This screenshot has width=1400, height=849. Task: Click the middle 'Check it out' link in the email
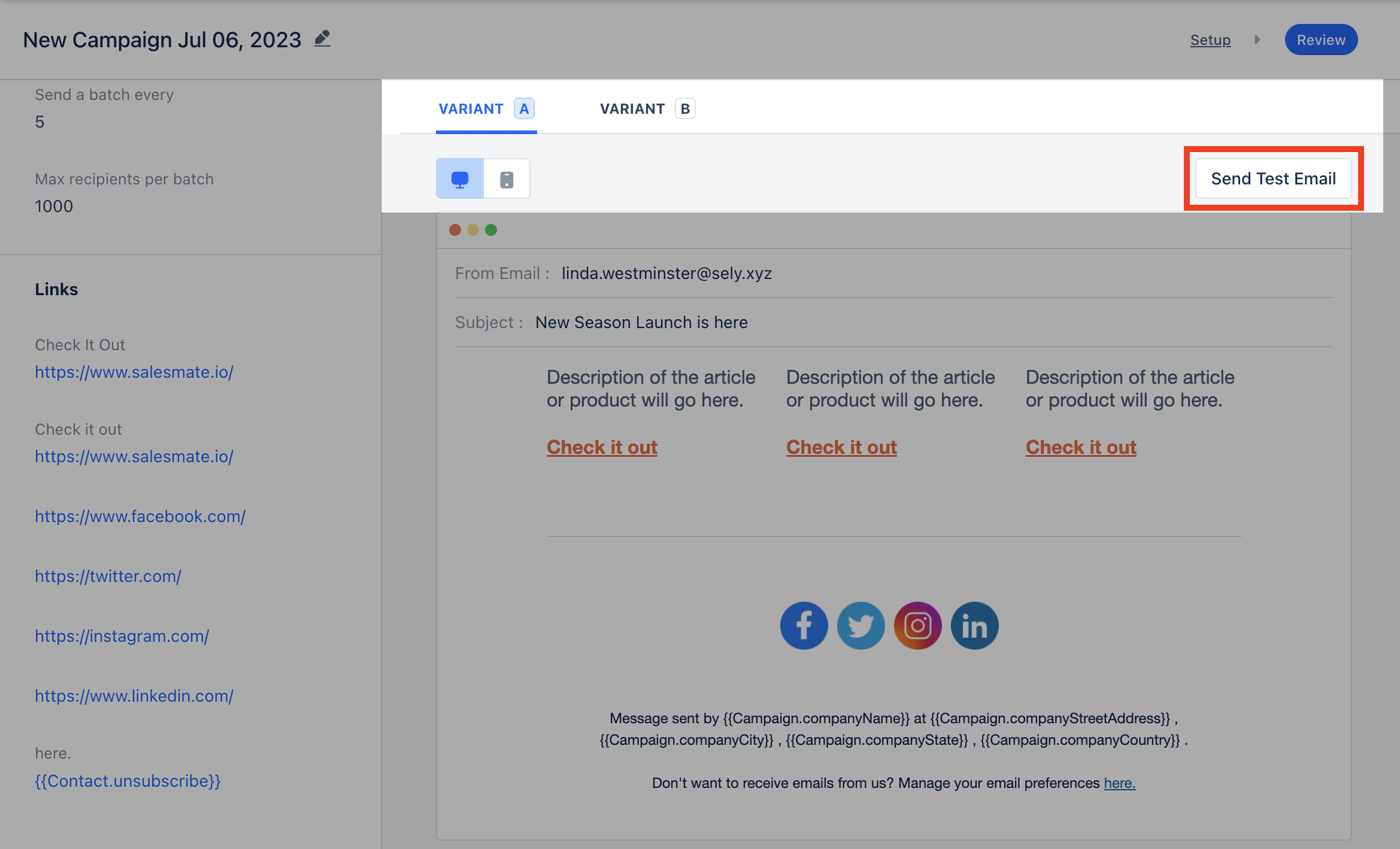841,447
